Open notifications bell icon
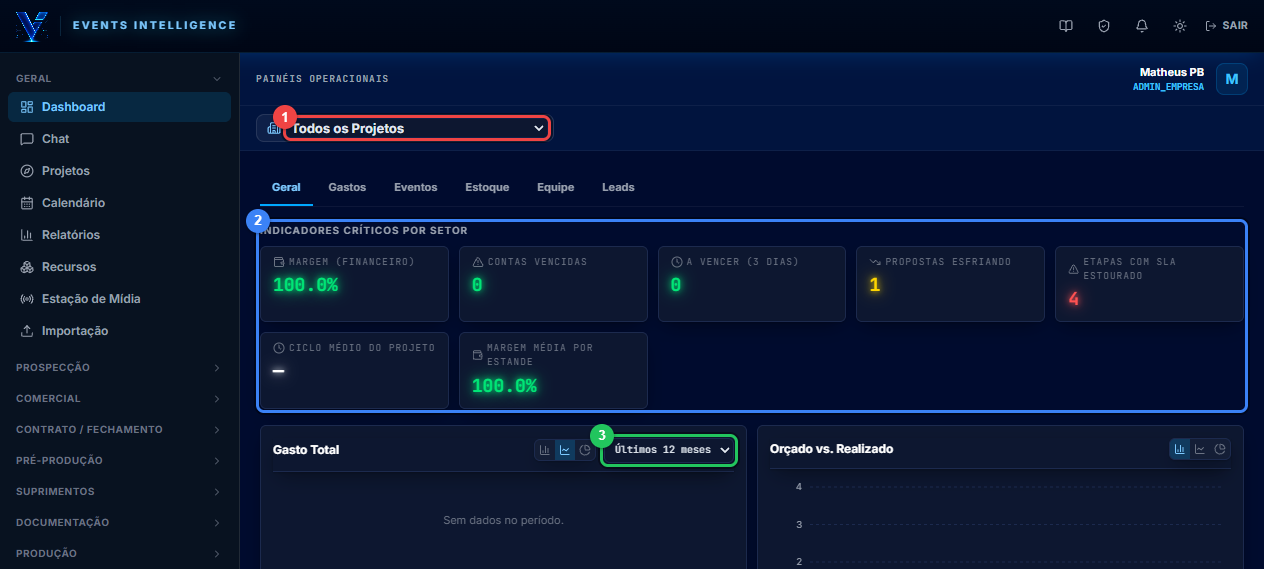This screenshot has height=569, width=1264. (x=1142, y=26)
